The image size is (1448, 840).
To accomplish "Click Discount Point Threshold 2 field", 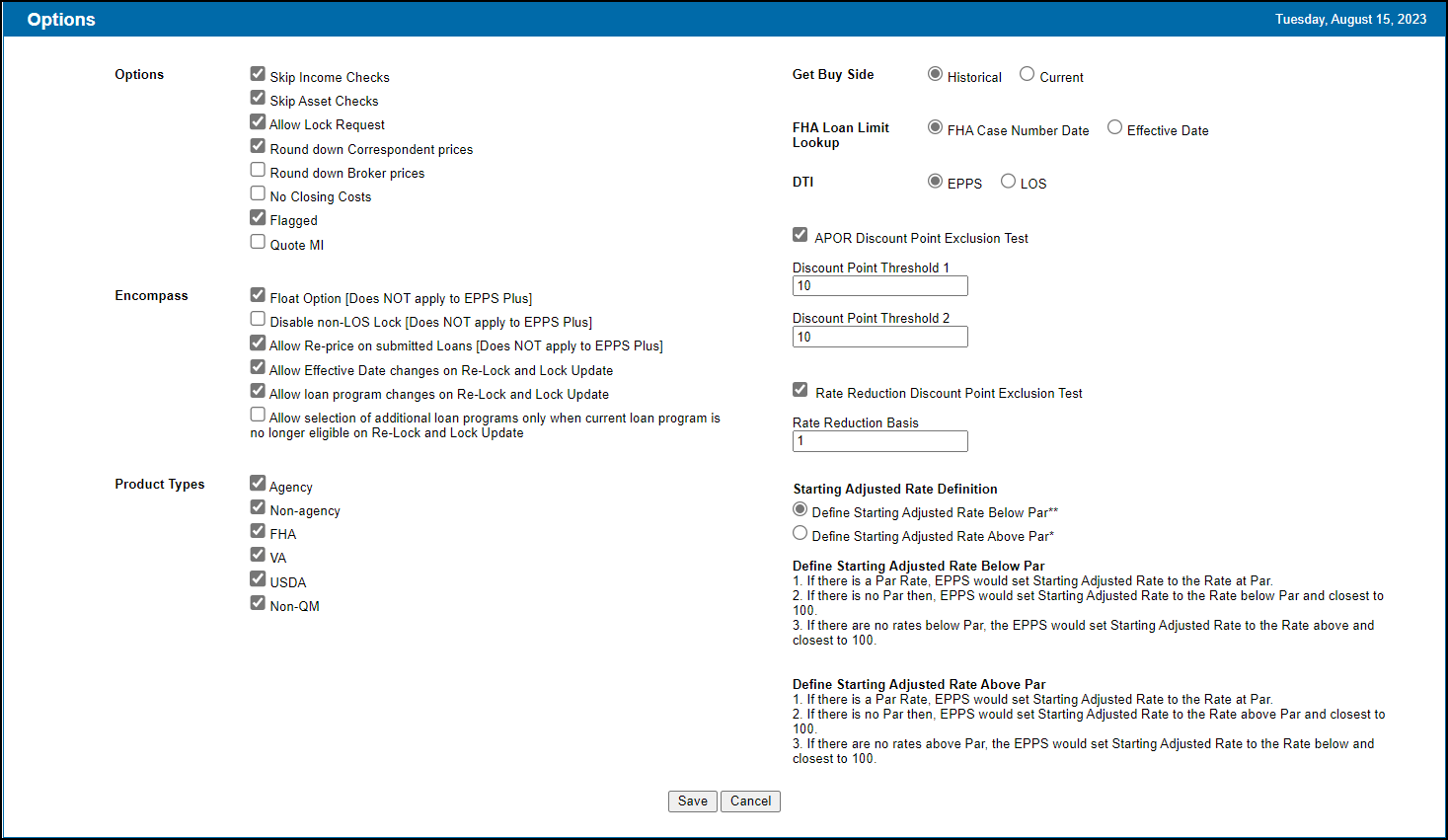I will point(880,338).
